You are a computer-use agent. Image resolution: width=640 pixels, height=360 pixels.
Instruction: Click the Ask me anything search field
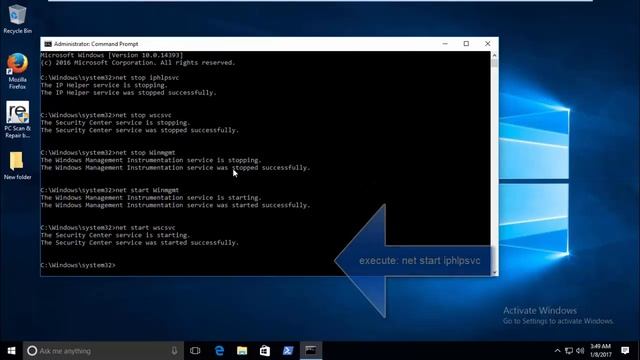(x=103, y=351)
